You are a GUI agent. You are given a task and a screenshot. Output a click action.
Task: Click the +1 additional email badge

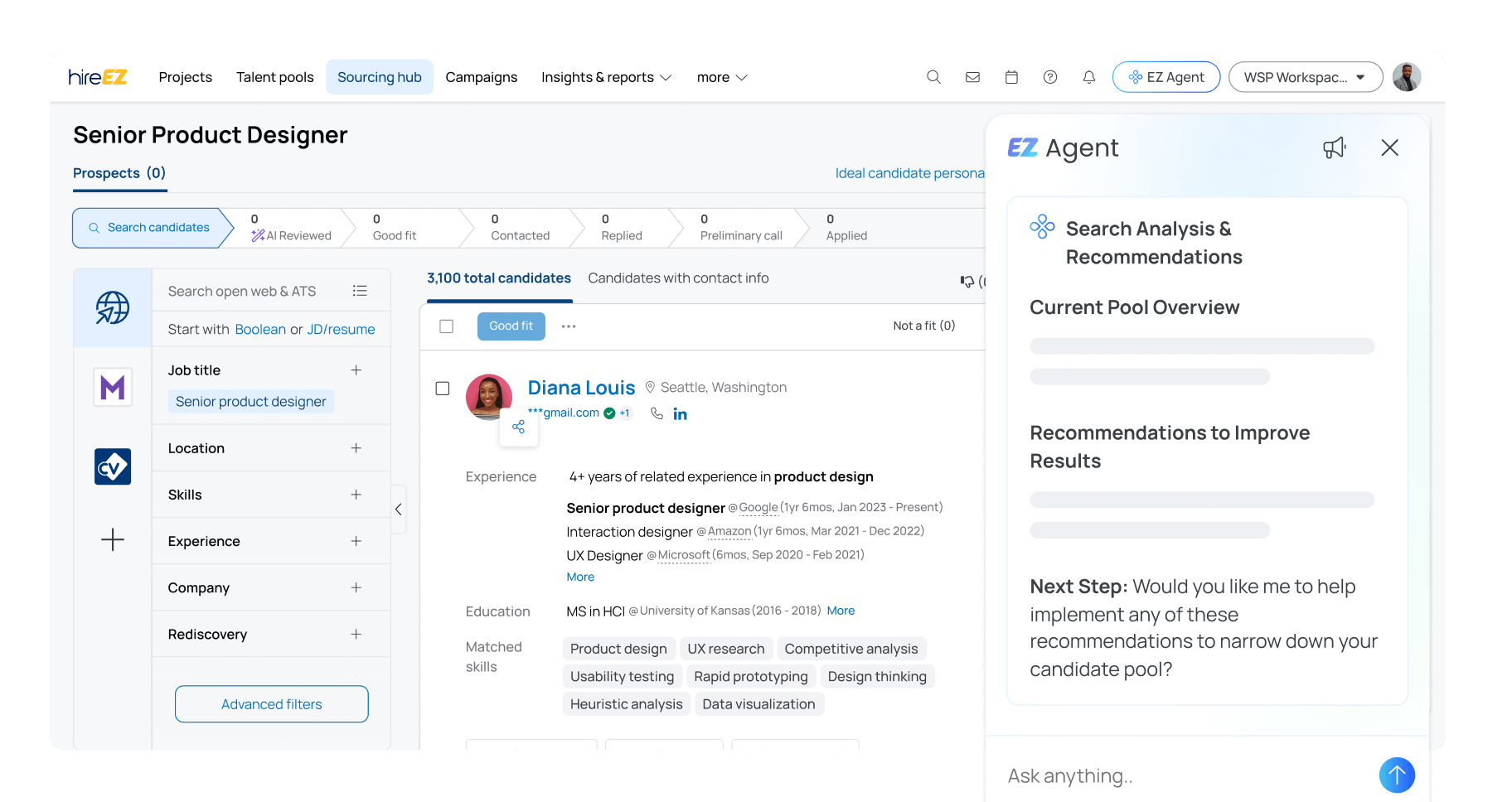tap(625, 413)
